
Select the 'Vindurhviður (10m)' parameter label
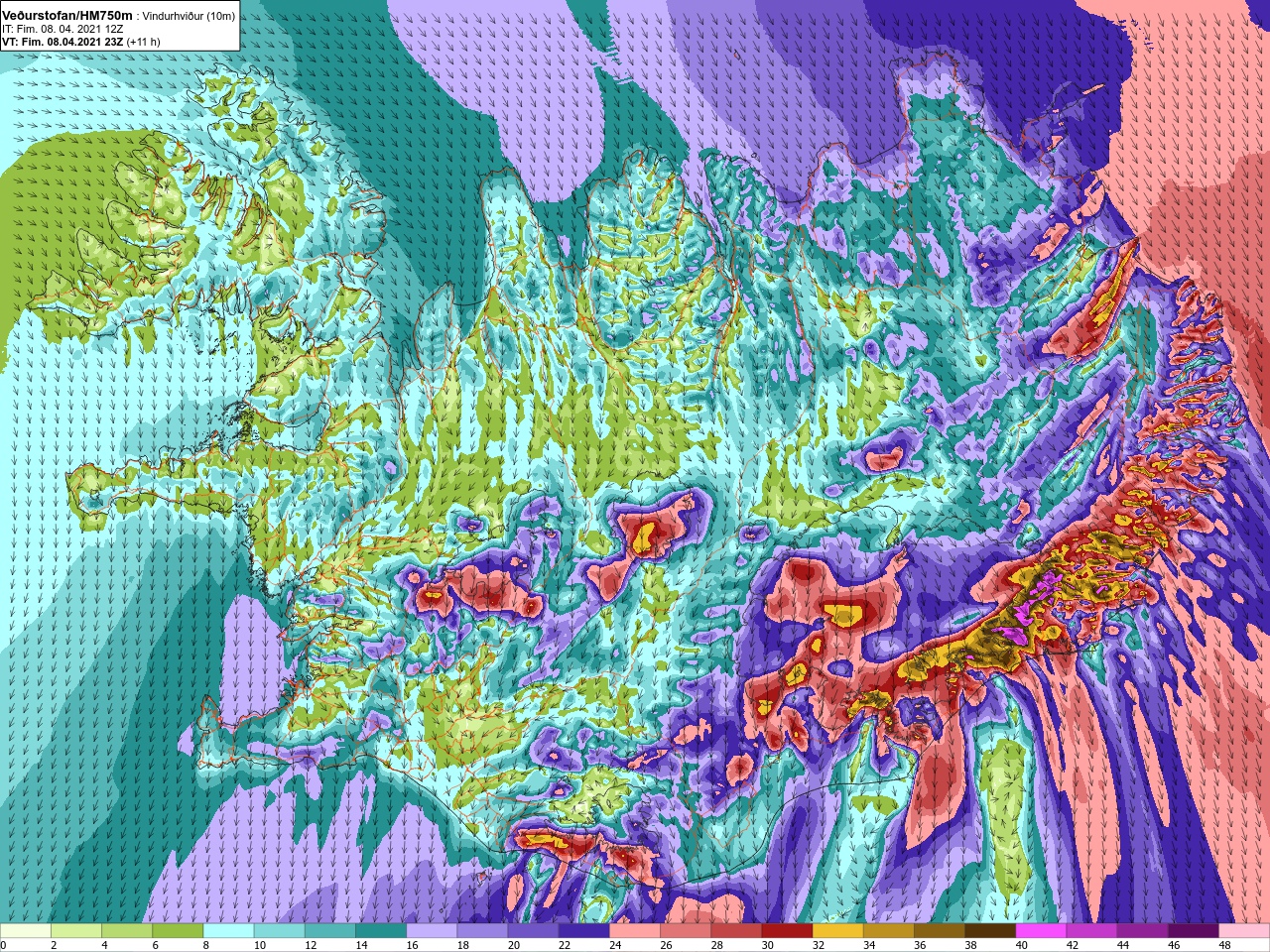[190, 17]
